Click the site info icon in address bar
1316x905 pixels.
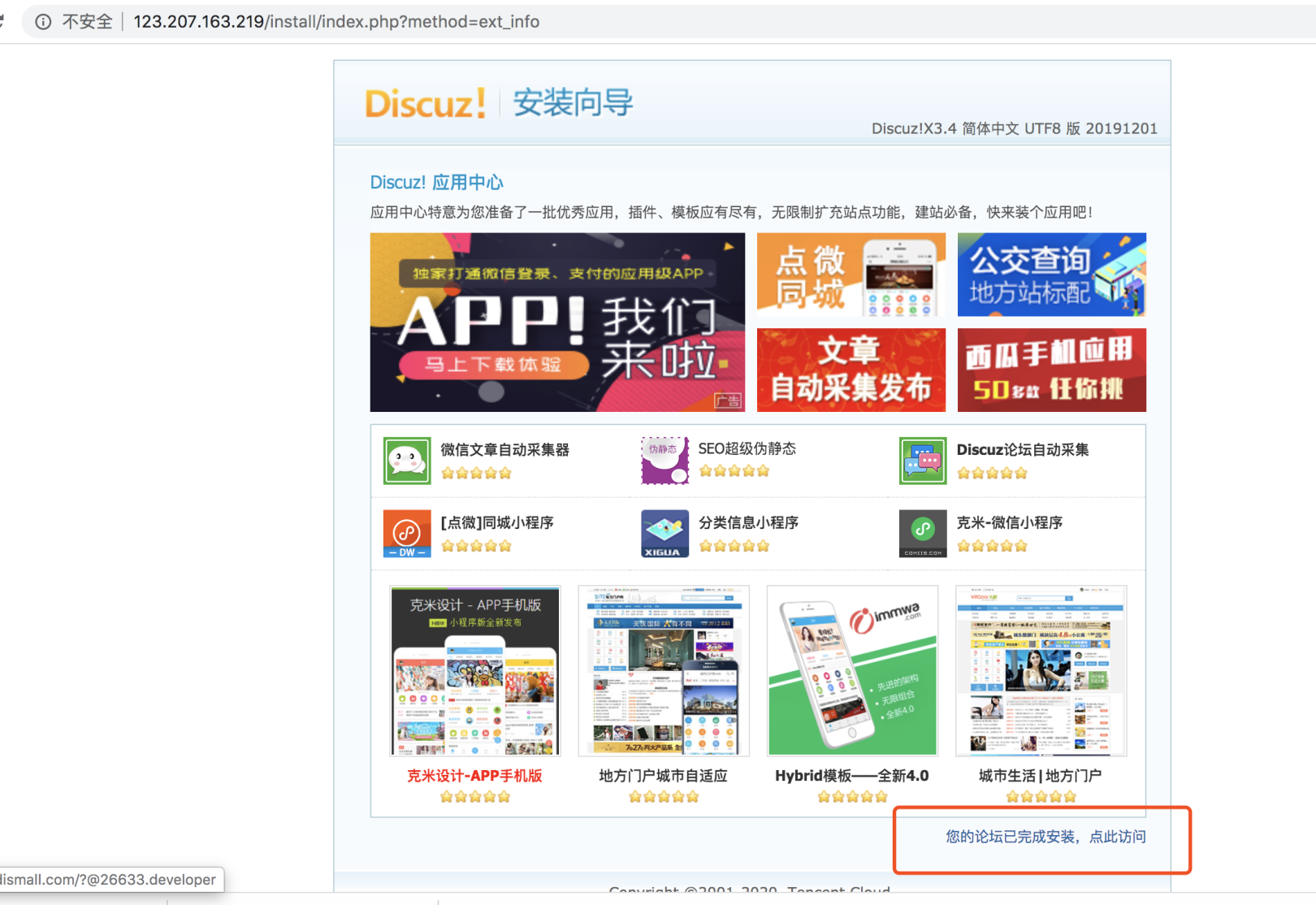coord(43,22)
